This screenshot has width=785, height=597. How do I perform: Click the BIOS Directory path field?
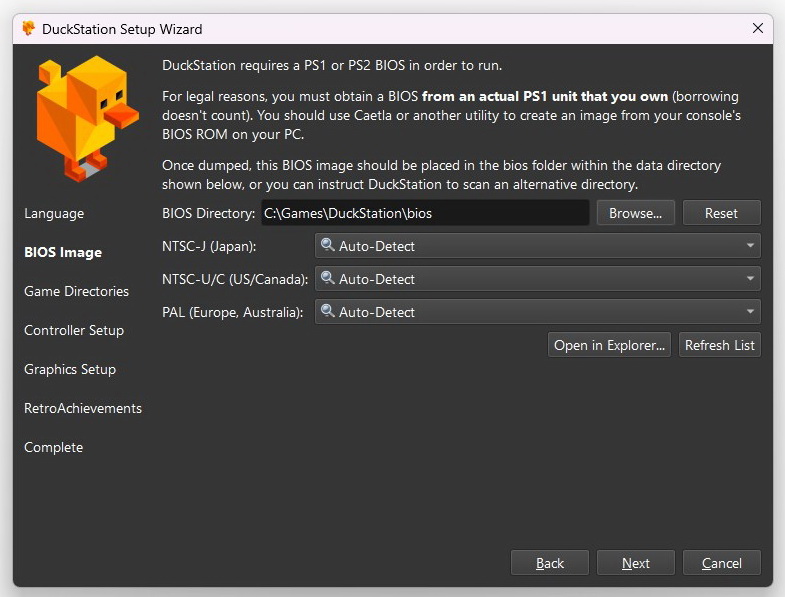tap(425, 213)
